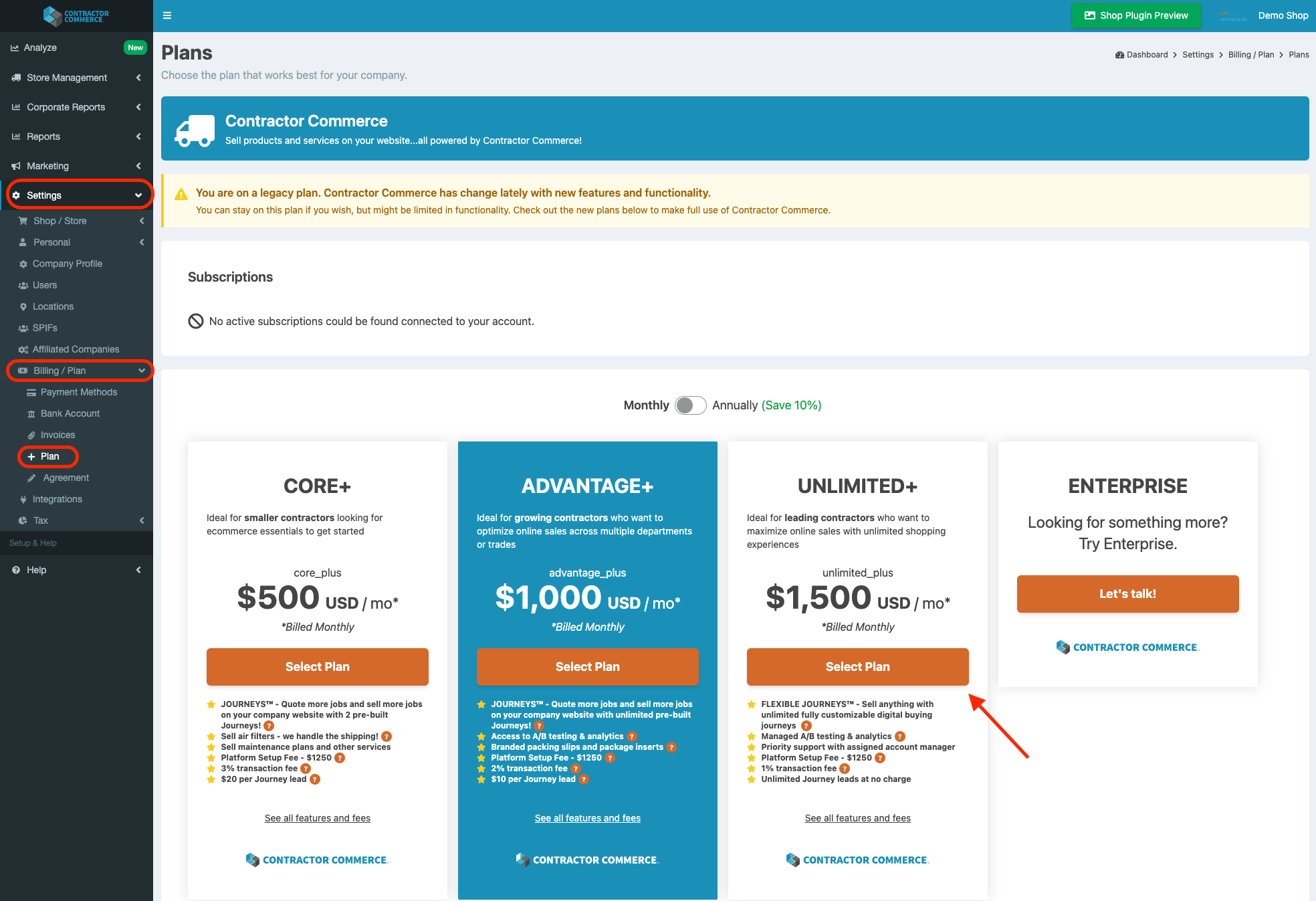
Task: Expand Corporate Reports menu
Action: 76,107
